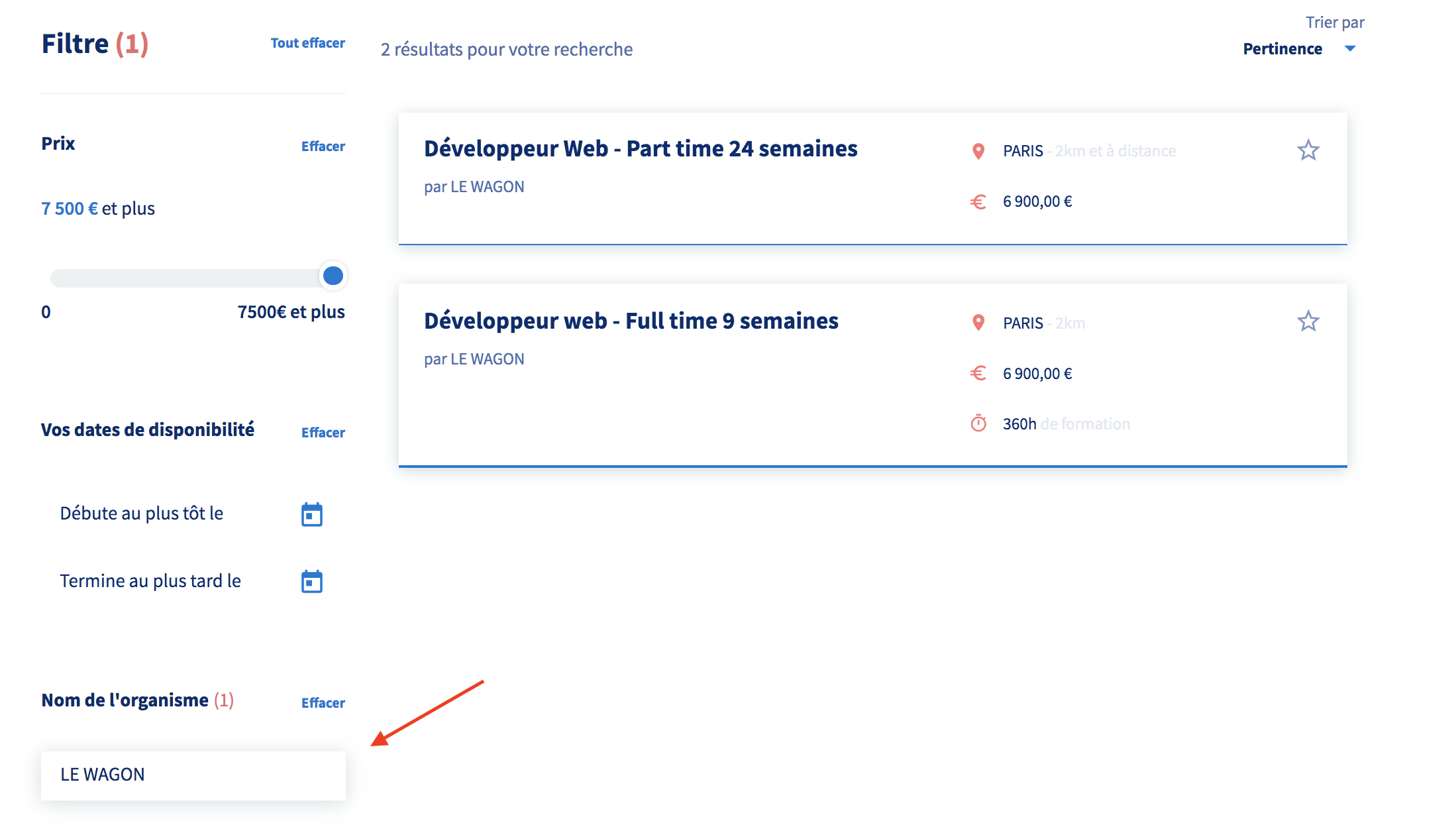Click the price slider handle
The height and width of the screenshot is (831, 1456).
tap(333, 276)
